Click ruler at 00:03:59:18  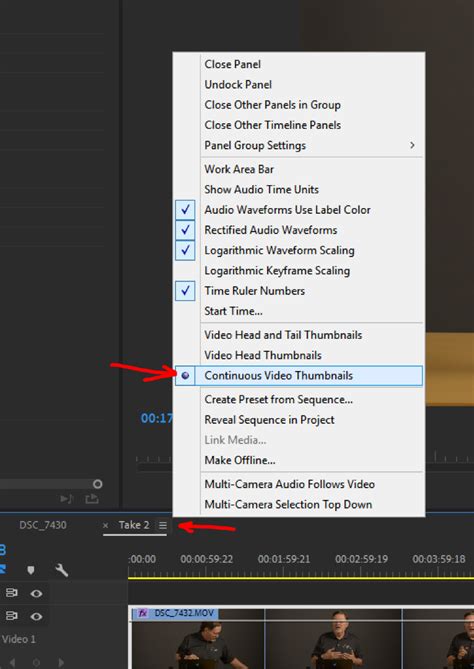439,559
